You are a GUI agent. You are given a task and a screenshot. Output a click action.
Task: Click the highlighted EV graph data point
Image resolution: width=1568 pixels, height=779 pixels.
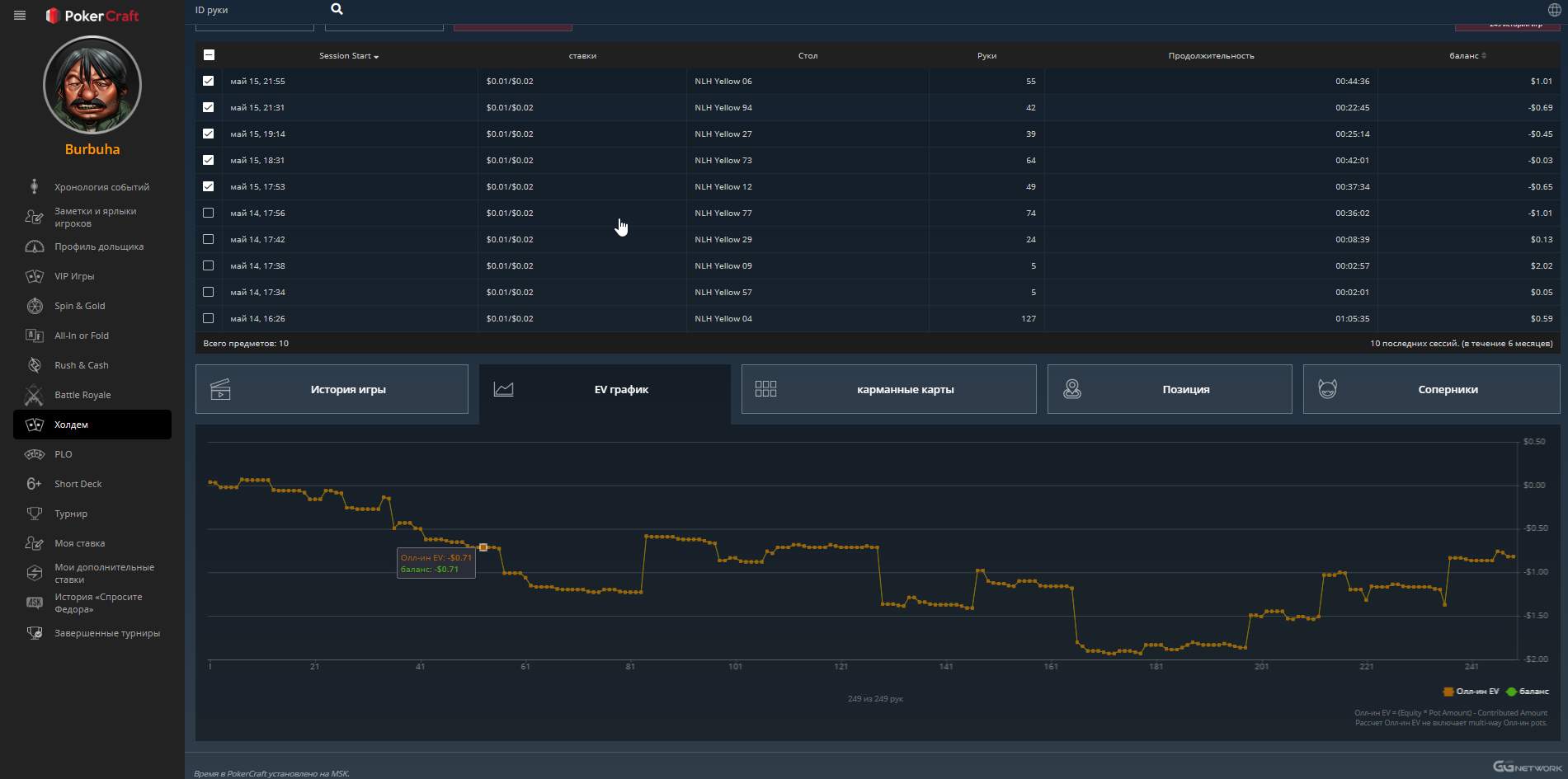click(483, 547)
